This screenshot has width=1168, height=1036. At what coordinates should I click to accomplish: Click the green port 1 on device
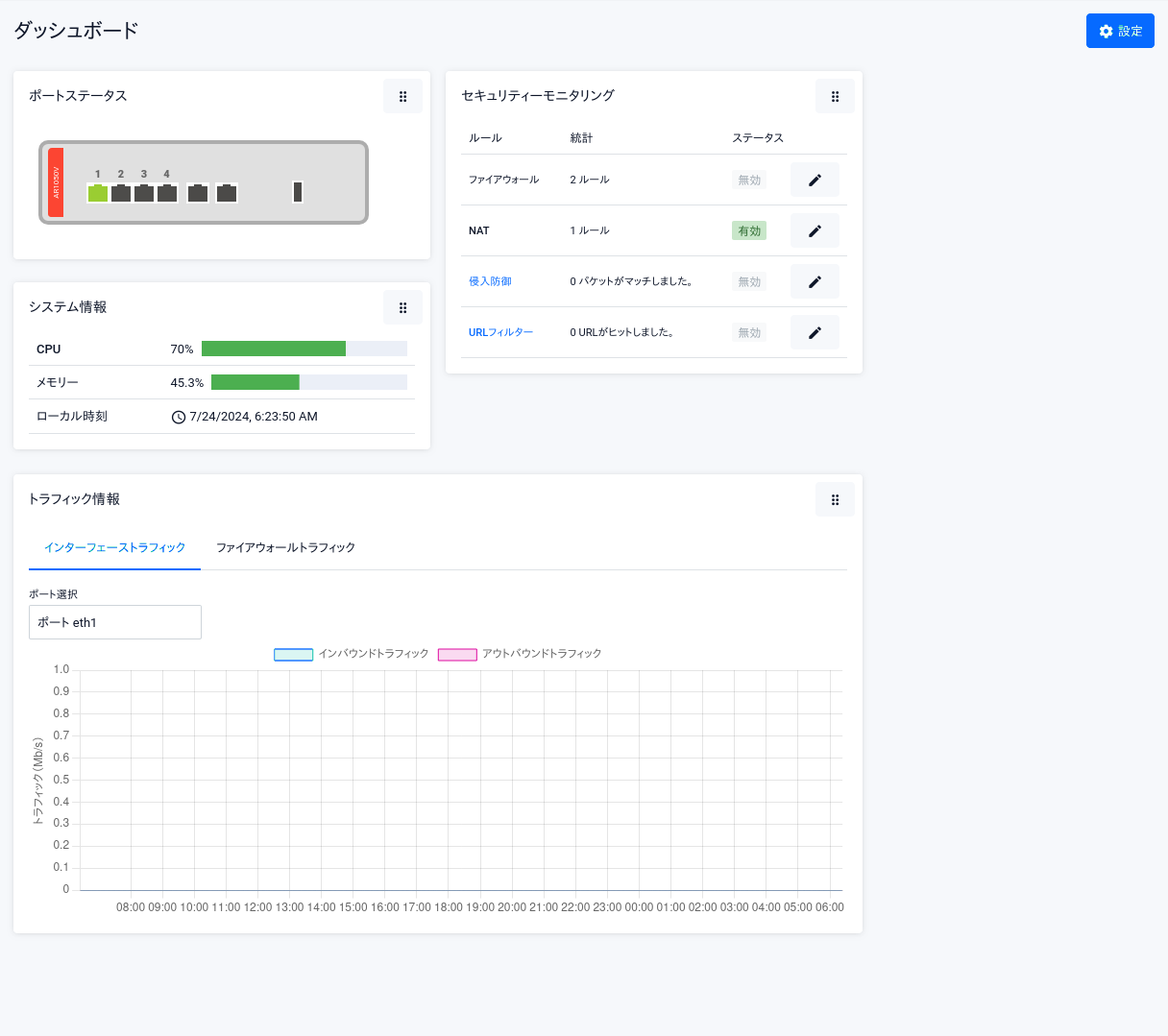pyautogui.click(x=98, y=193)
